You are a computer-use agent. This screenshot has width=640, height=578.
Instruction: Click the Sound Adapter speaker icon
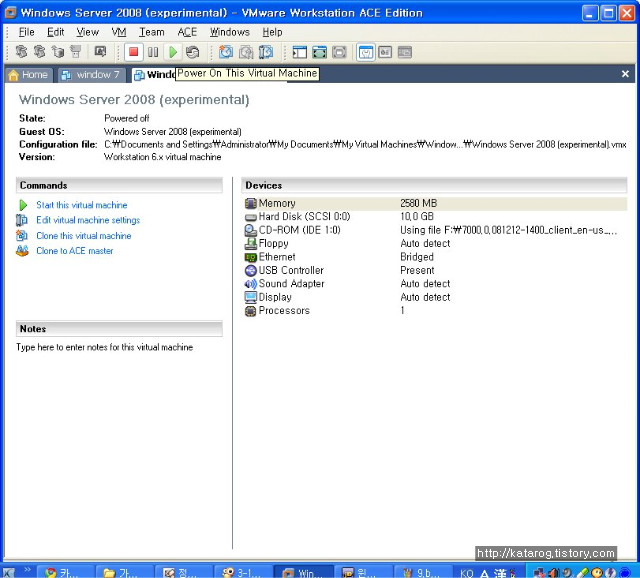251,284
